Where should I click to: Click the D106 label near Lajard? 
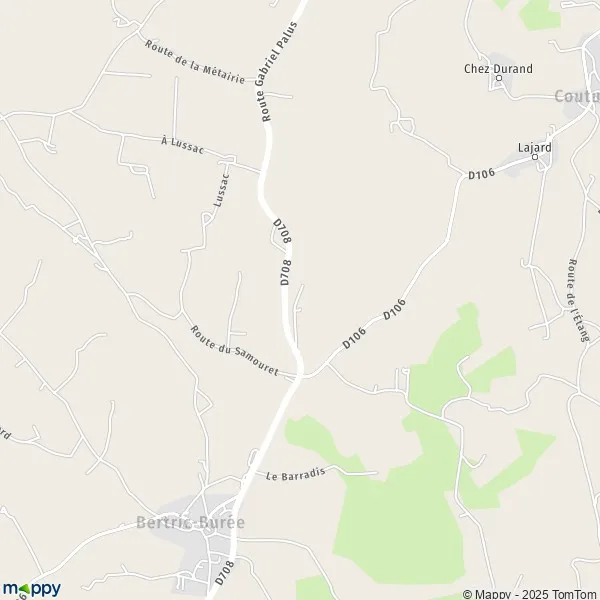point(481,174)
